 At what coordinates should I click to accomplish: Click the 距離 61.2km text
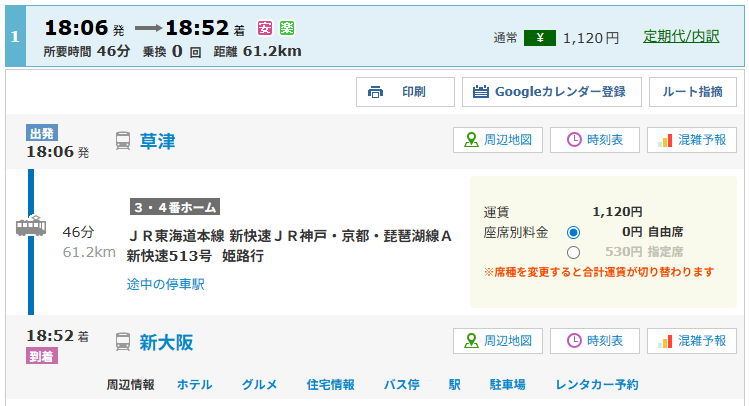coord(257,52)
